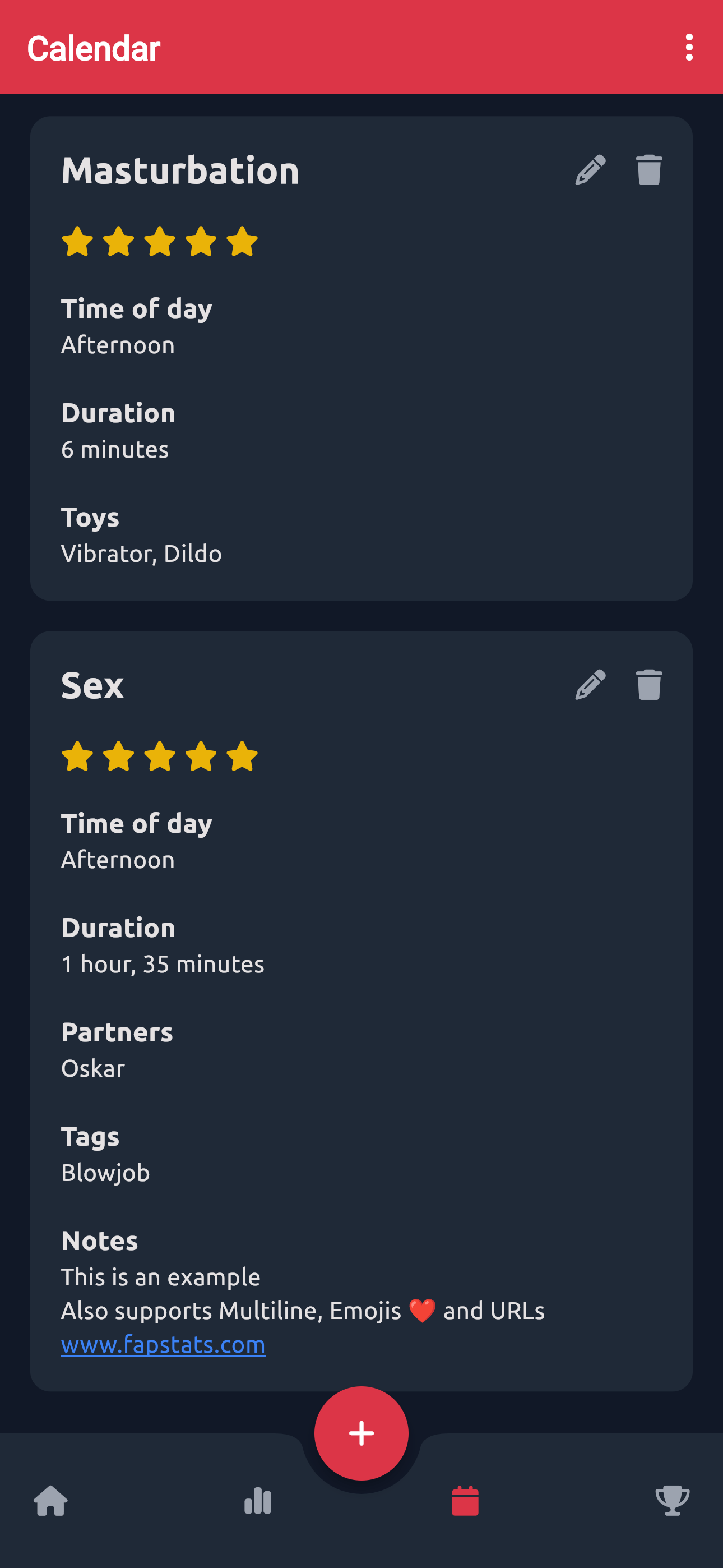
Task: Open the www.fapstats.com link
Action: click(x=163, y=1344)
